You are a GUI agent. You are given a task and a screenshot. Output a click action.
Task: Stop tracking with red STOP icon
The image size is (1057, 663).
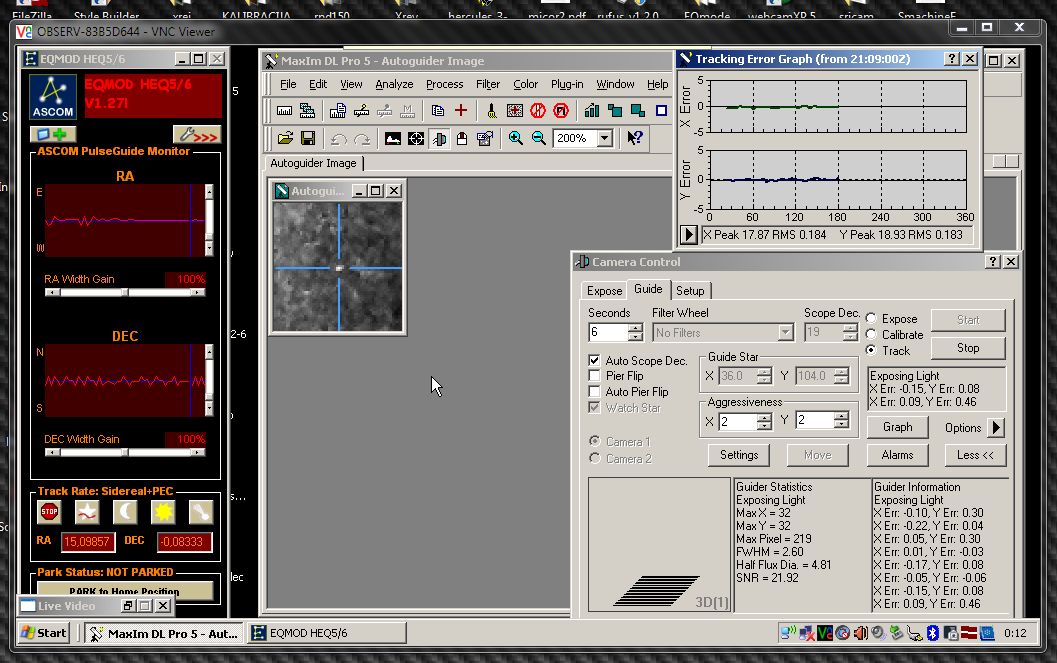click(x=49, y=512)
